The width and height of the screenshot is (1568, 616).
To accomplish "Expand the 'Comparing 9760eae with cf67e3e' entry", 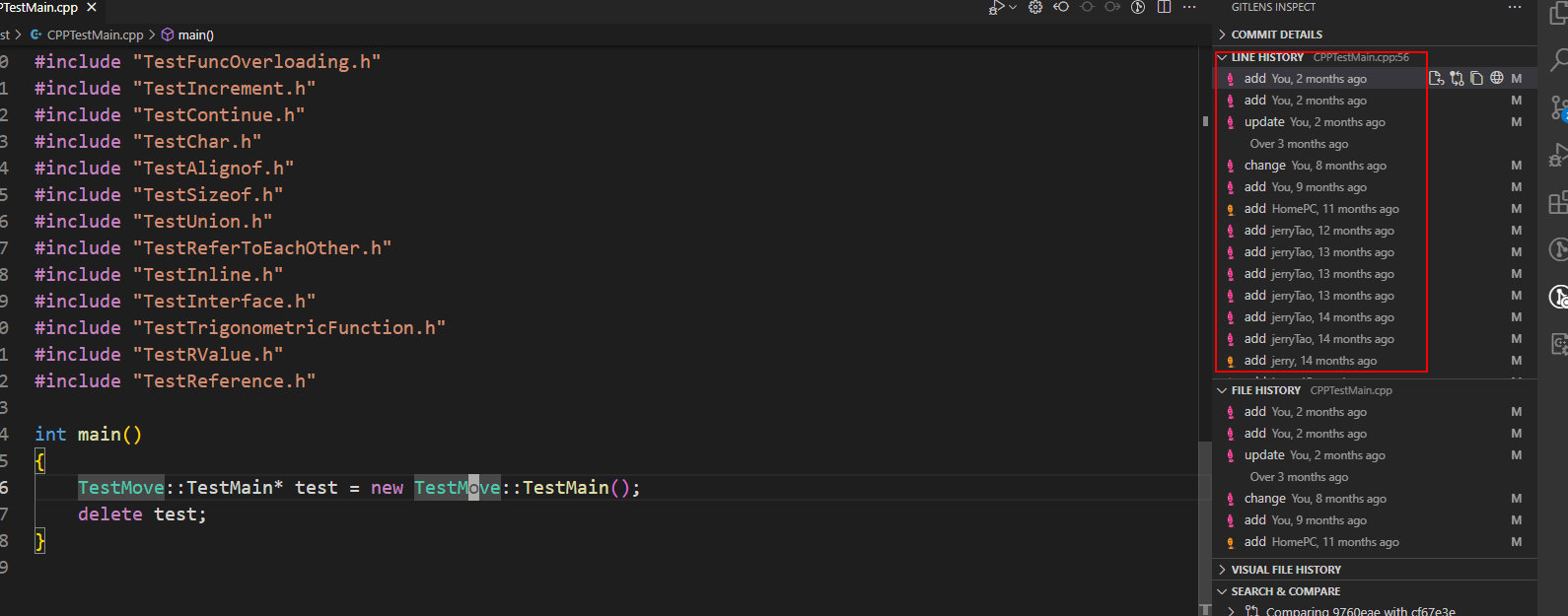I will click(x=1231, y=611).
